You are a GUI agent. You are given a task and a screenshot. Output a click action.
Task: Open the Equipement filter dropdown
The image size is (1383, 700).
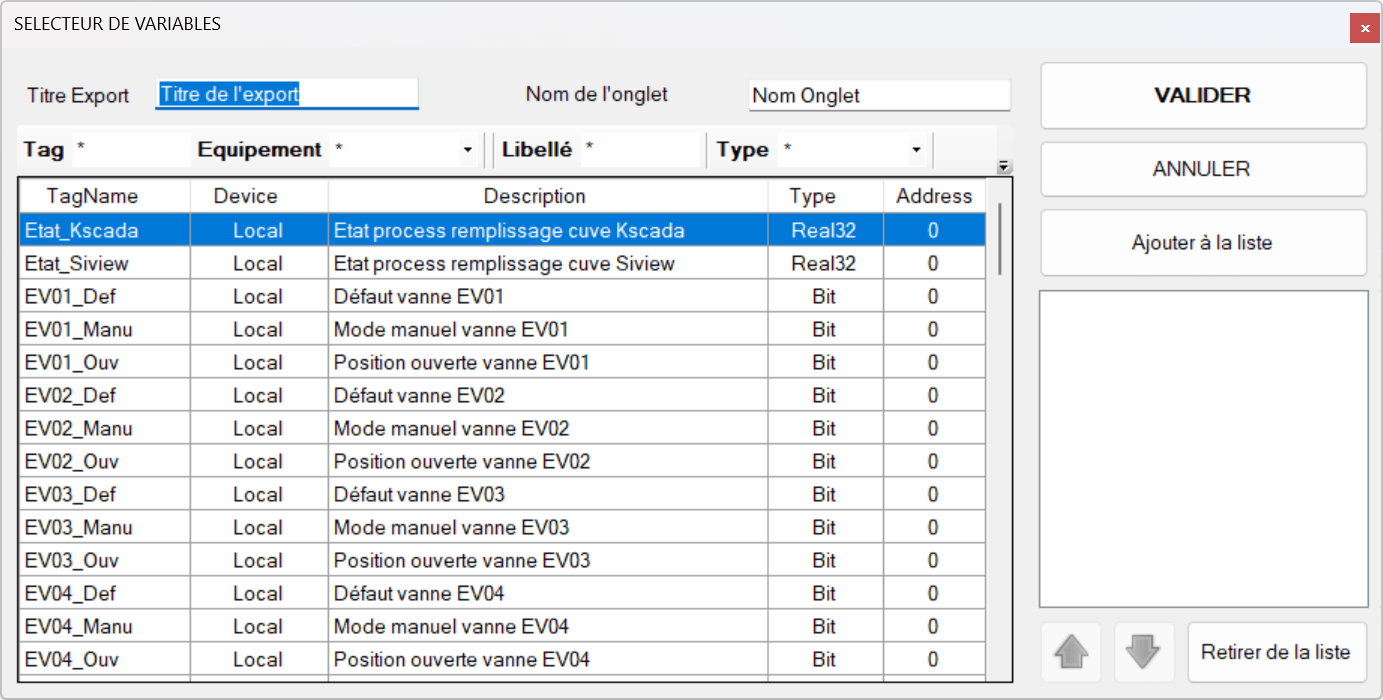point(468,149)
